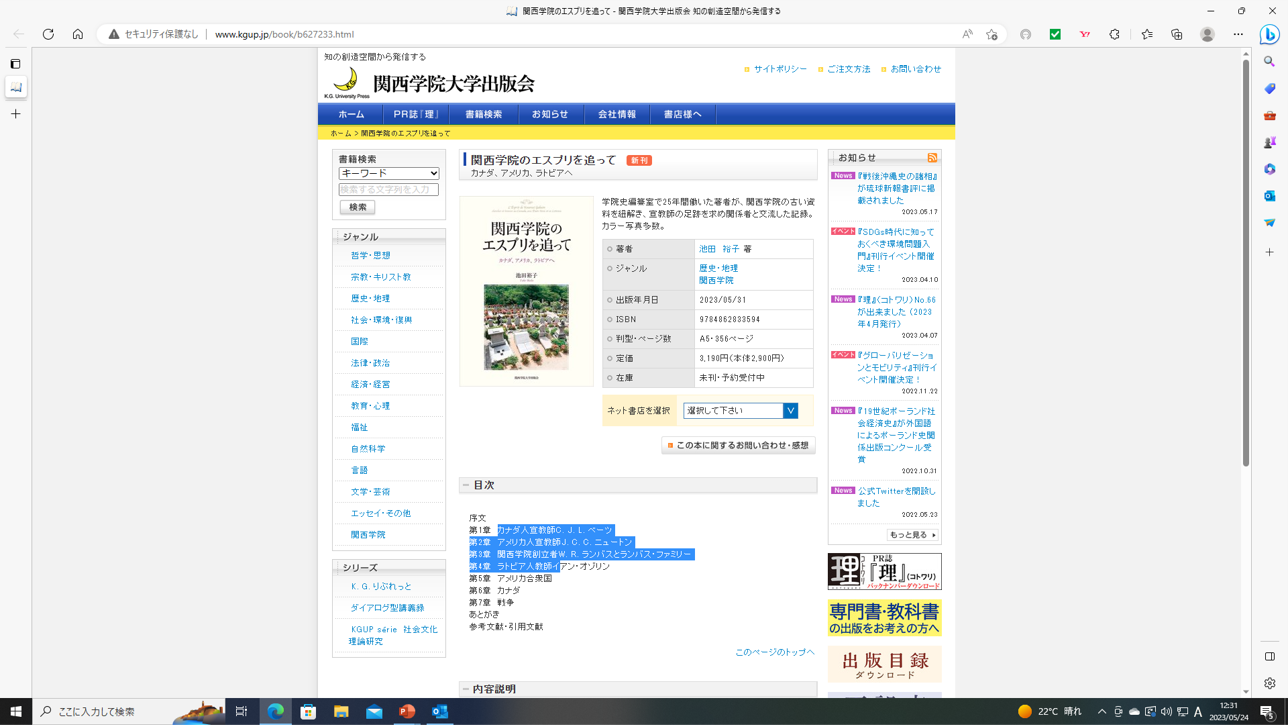This screenshot has height=725, width=1288.
Task: Click the taskbar volume speaker icon
Action: coord(1166,712)
